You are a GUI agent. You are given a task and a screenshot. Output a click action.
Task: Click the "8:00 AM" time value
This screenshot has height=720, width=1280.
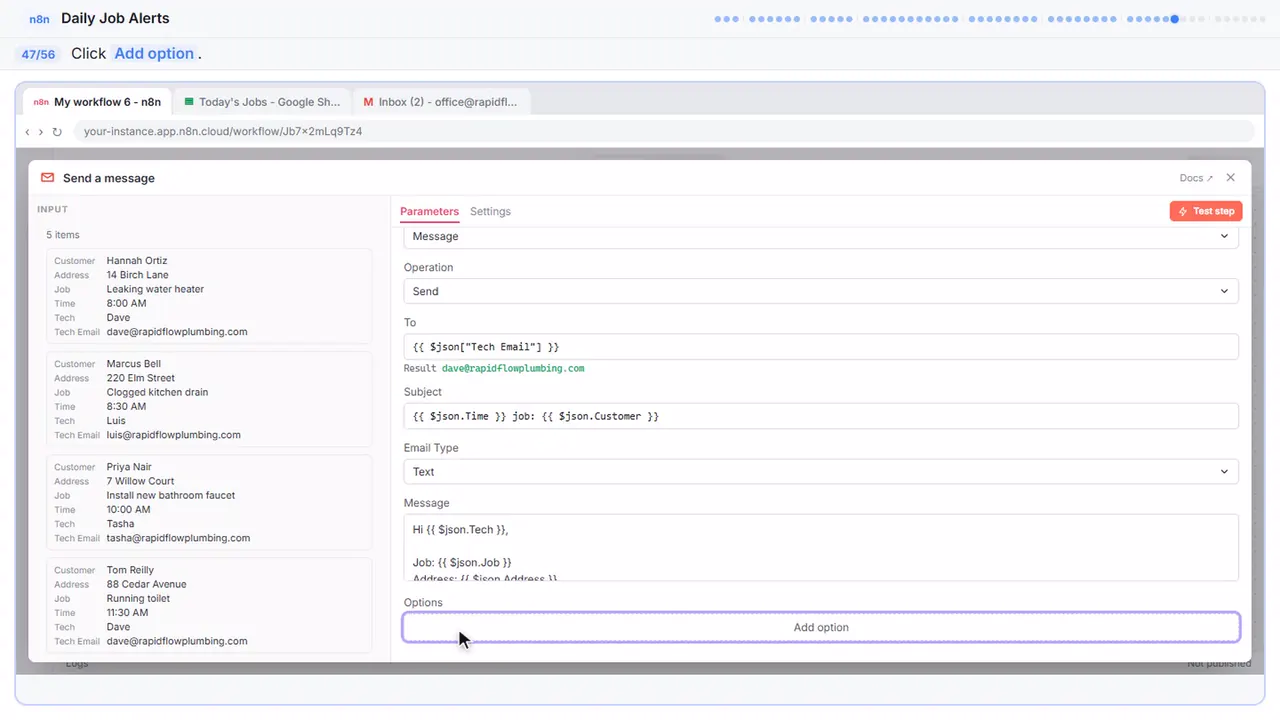click(127, 303)
